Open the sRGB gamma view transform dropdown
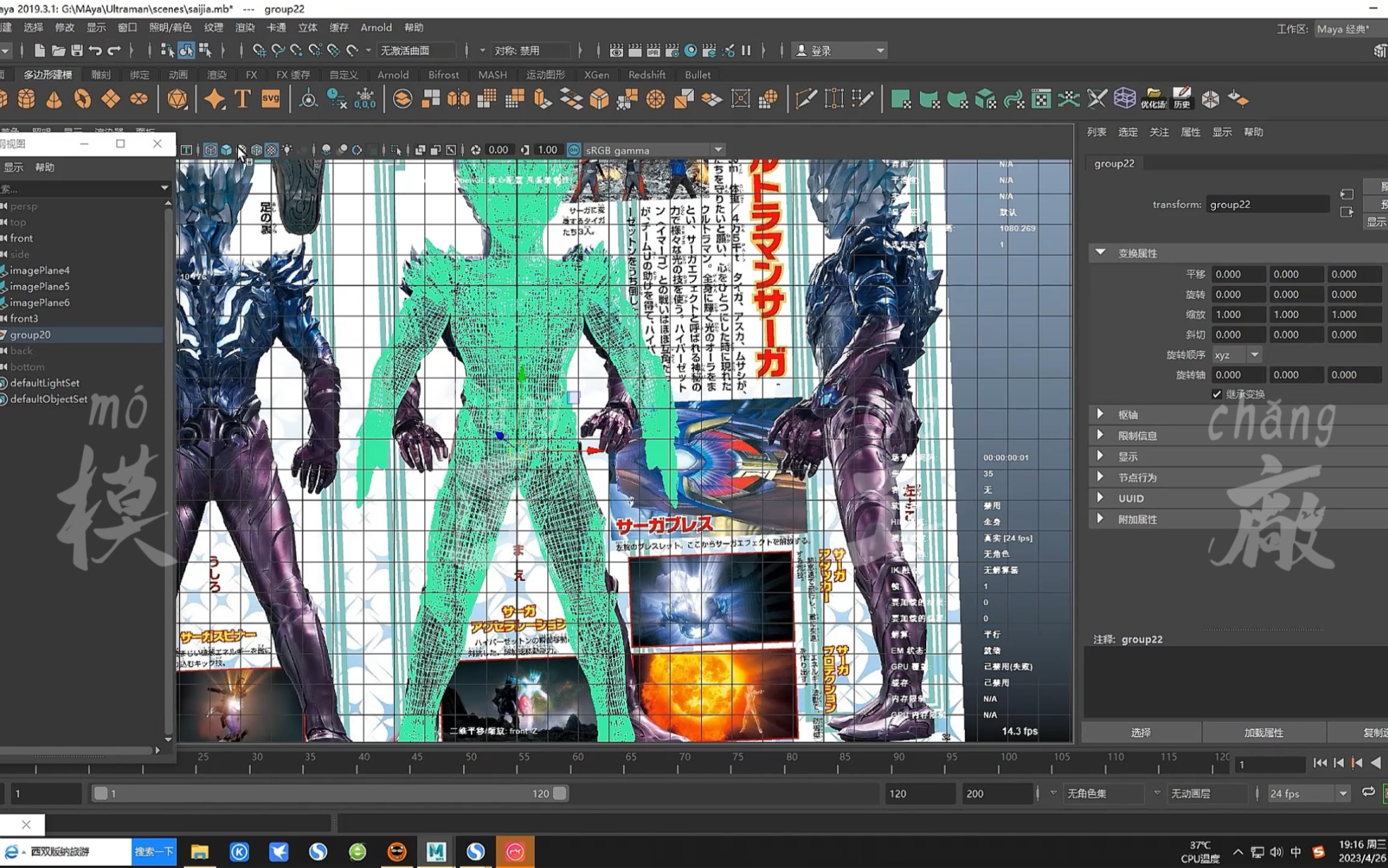This screenshot has width=1388, height=868. pyautogui.click(x=654, y=150)
